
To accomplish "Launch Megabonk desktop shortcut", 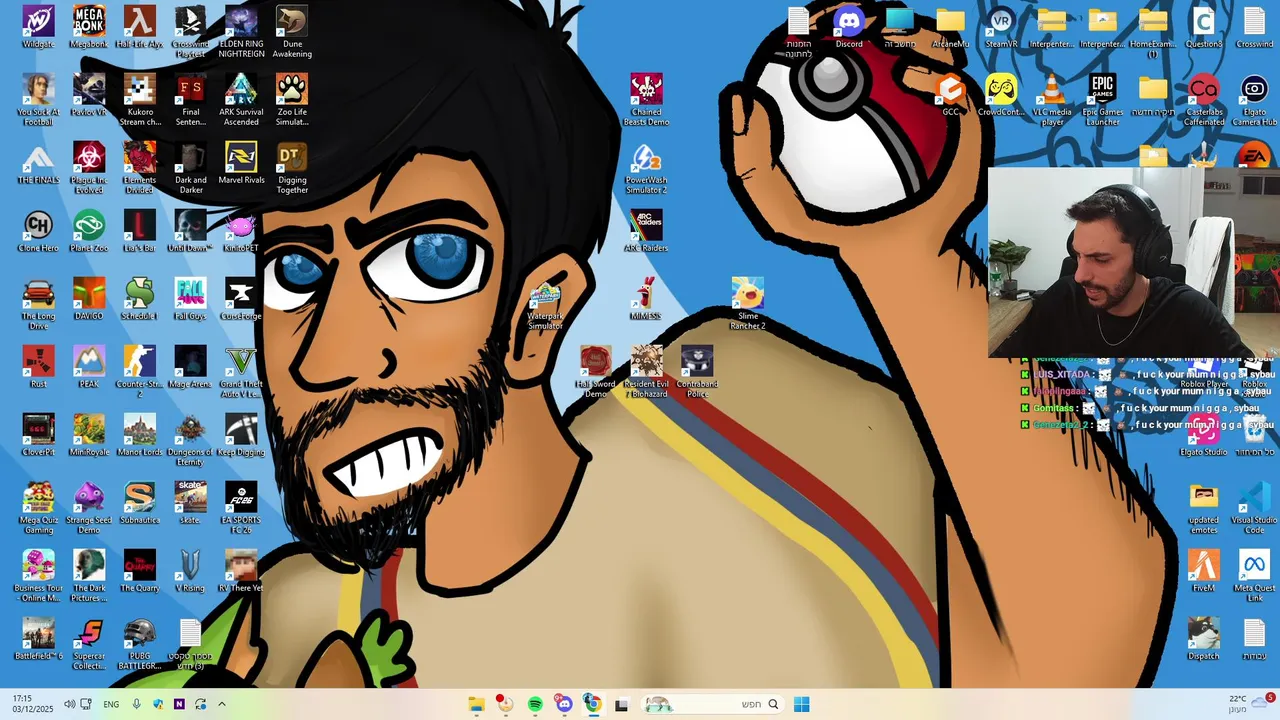I will (x=89, y=27).
